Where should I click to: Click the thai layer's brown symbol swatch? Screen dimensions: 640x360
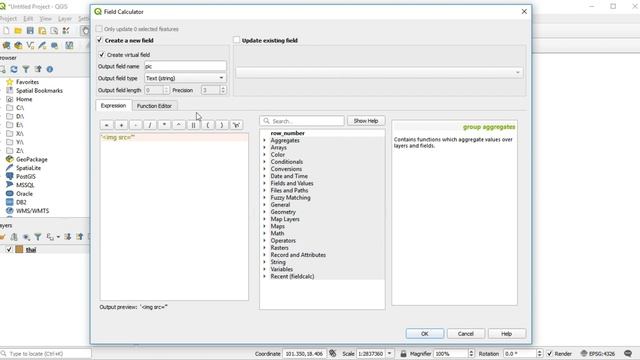pos(19,249)
